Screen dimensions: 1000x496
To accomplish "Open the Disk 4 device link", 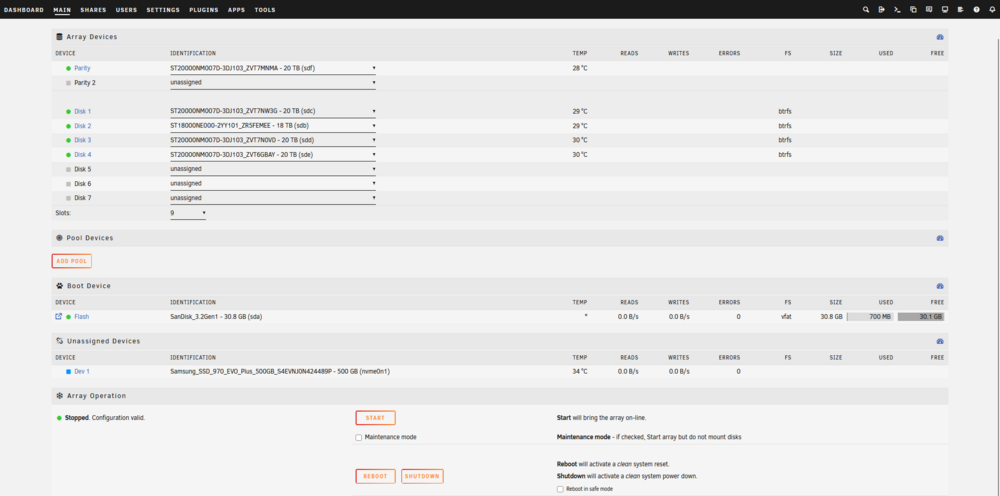I will click(82, 155).
